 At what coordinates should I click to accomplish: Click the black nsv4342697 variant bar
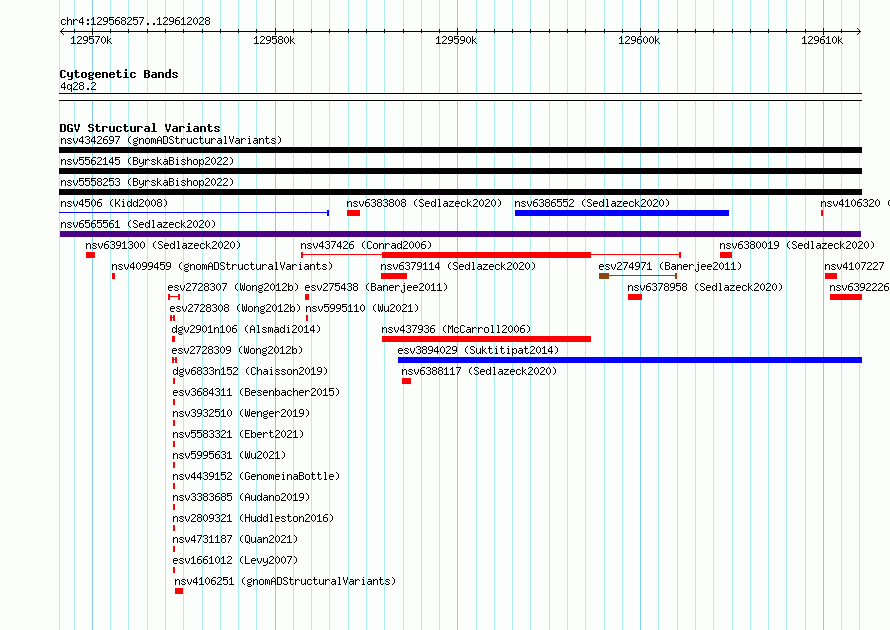(x=460, y=150)
